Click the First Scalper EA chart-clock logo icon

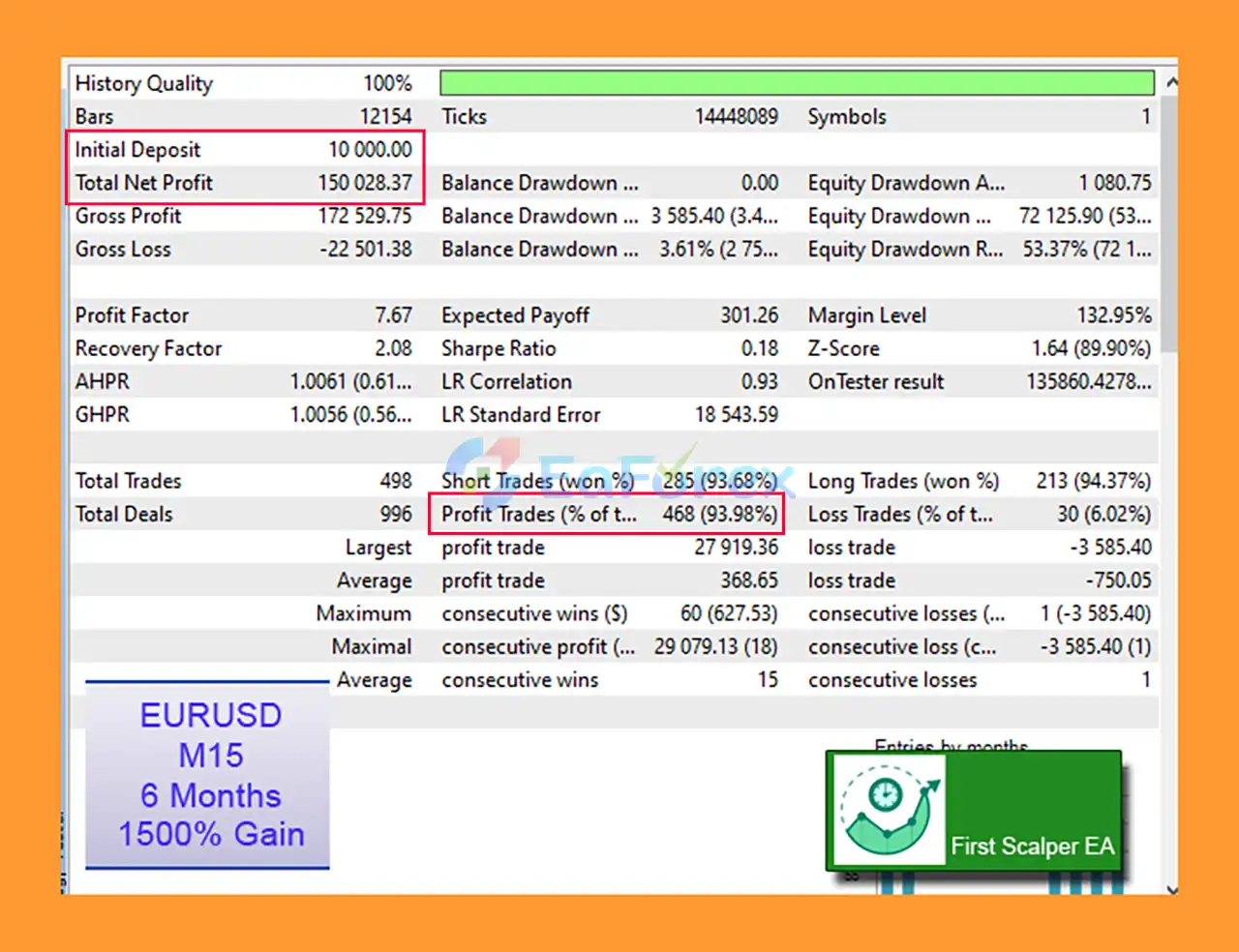(x=888, y=810)
